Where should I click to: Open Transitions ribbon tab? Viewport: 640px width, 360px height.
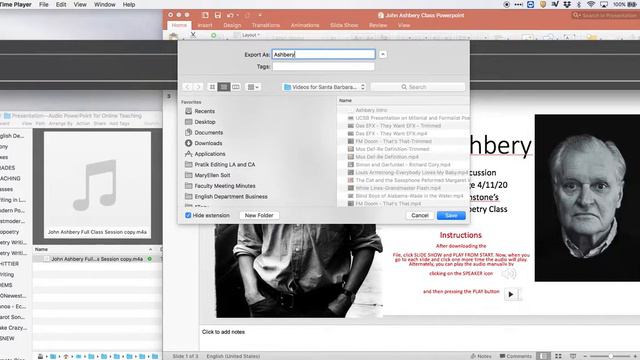[x=266, y=25]
